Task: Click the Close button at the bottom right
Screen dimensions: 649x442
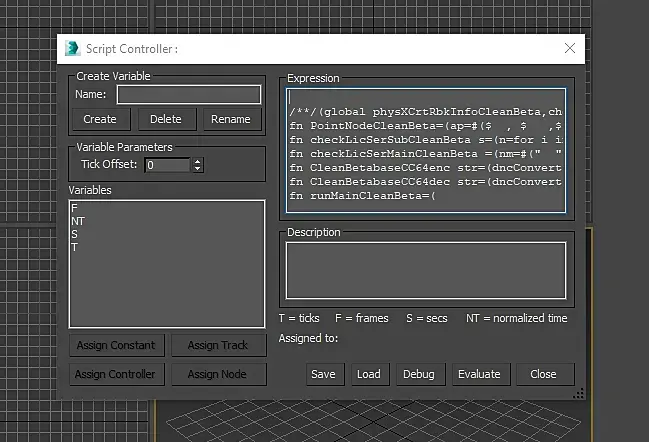Action: [x=544, y=374]
